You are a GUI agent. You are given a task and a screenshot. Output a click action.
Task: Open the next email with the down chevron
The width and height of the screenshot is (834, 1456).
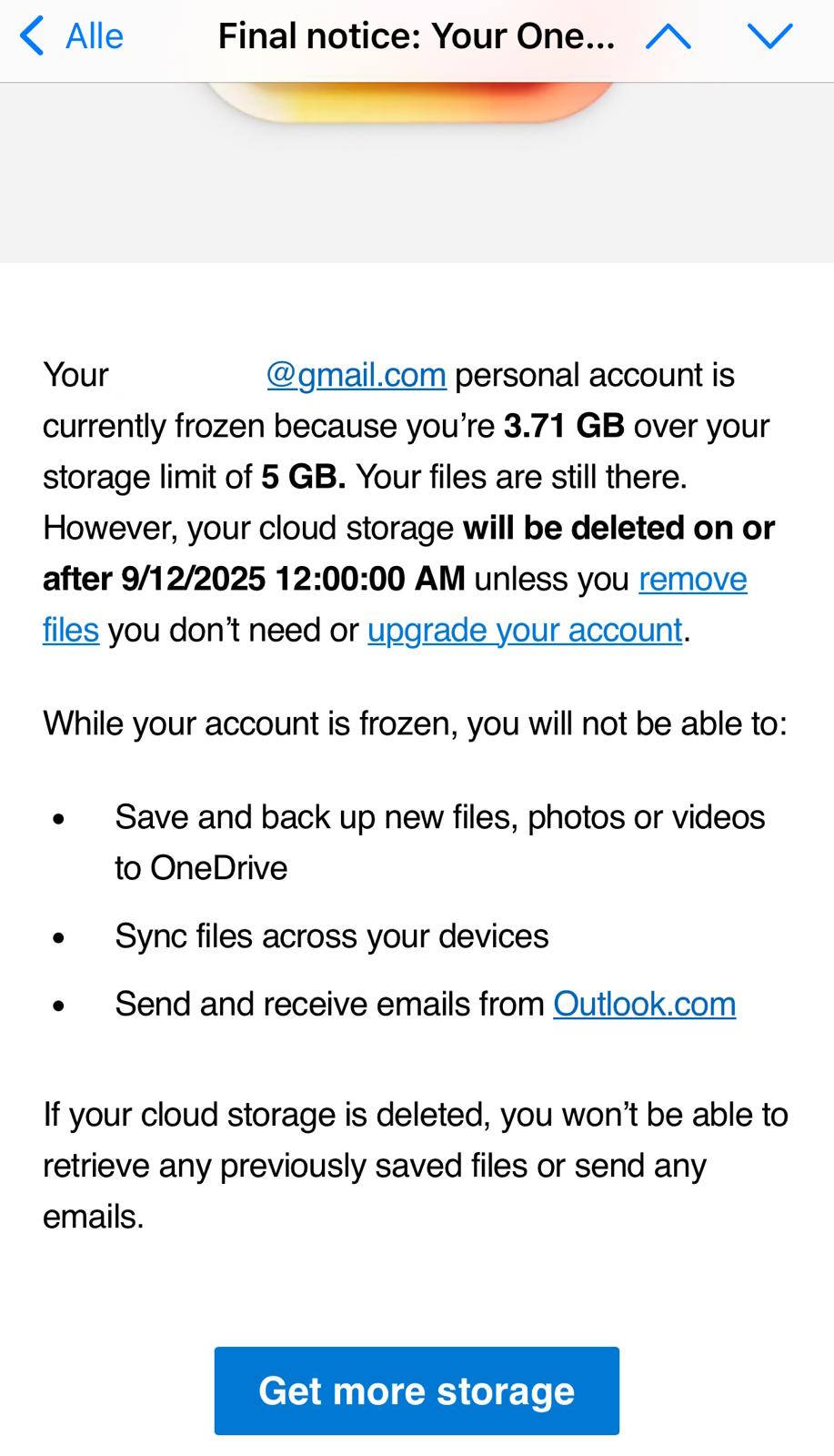click(770, 36)
